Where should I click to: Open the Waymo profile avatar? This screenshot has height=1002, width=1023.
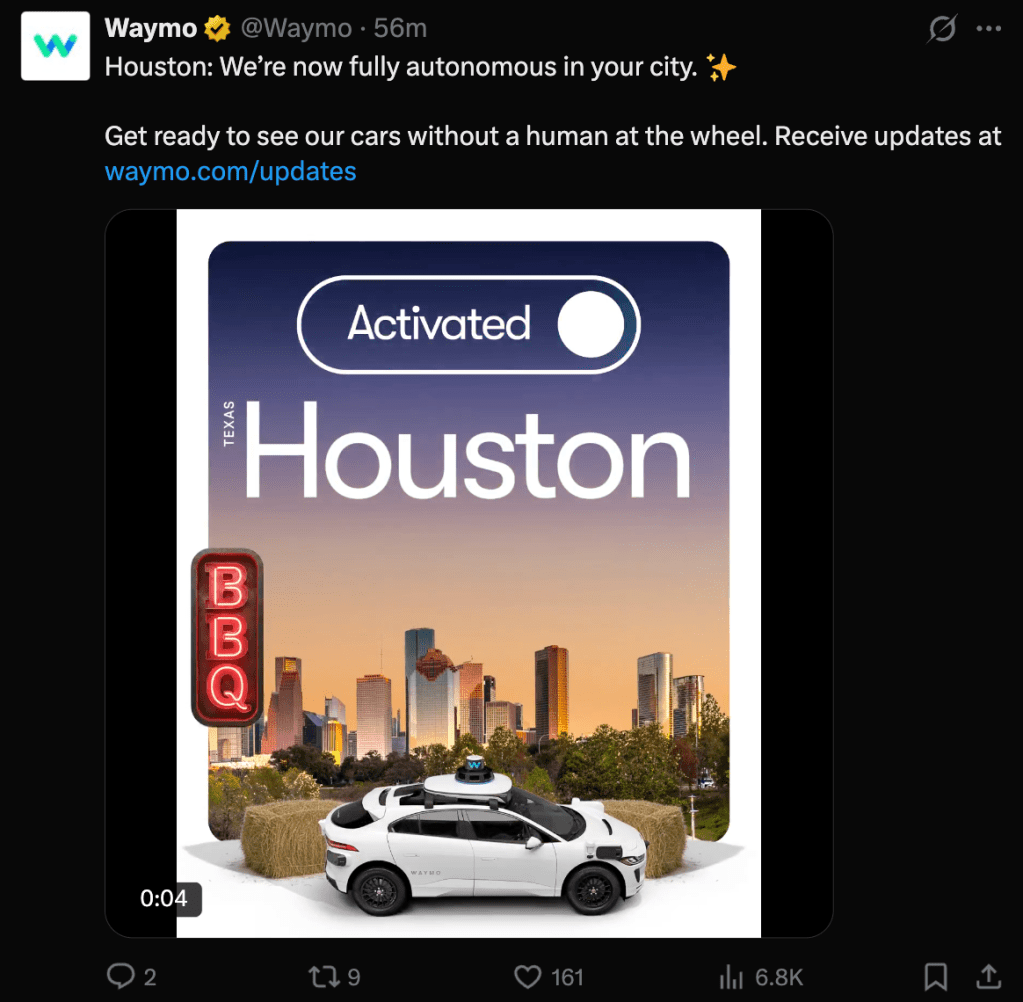coord(55,46)
